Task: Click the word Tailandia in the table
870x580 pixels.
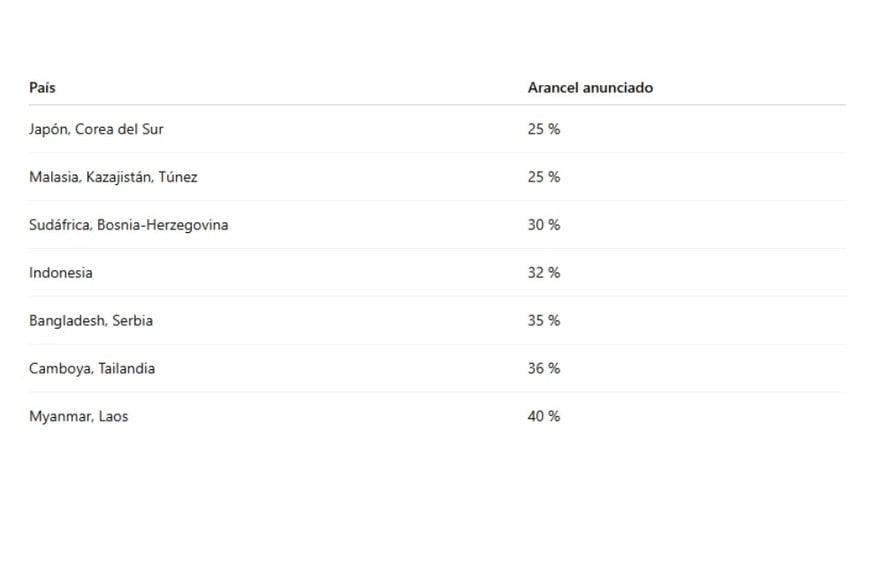Action: 126,369
